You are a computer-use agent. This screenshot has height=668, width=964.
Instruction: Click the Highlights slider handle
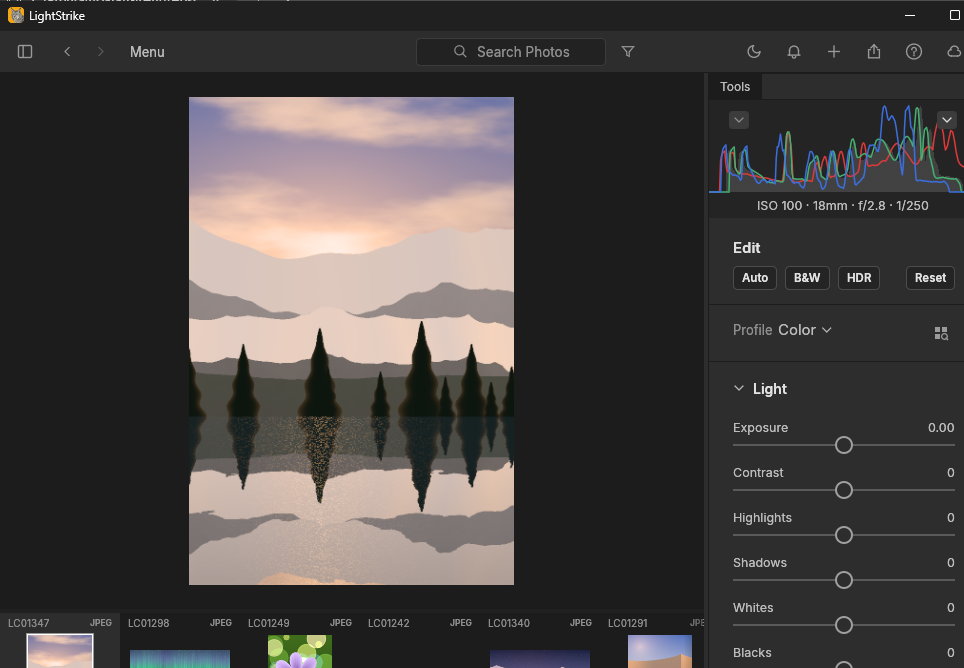pos(844,535)
